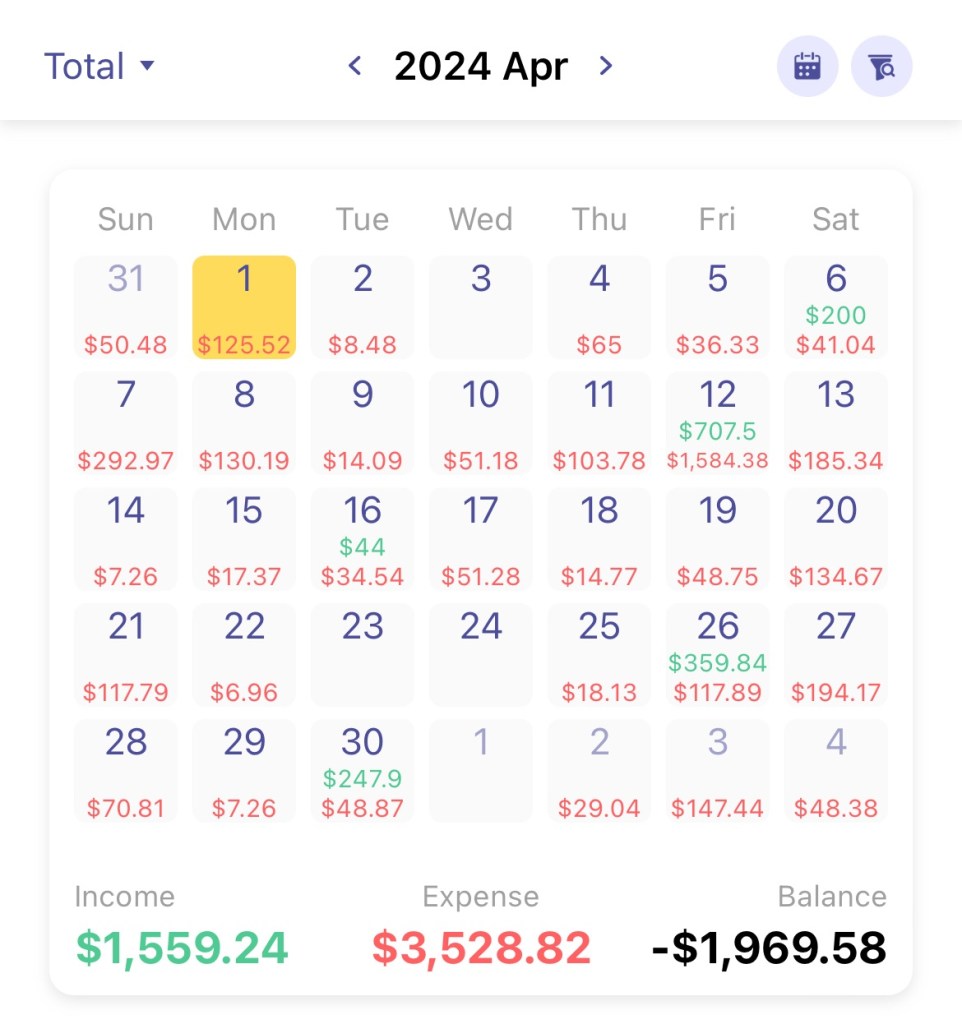
Task: Expand the Total account dropdown
Action: [x=100, y=67]
